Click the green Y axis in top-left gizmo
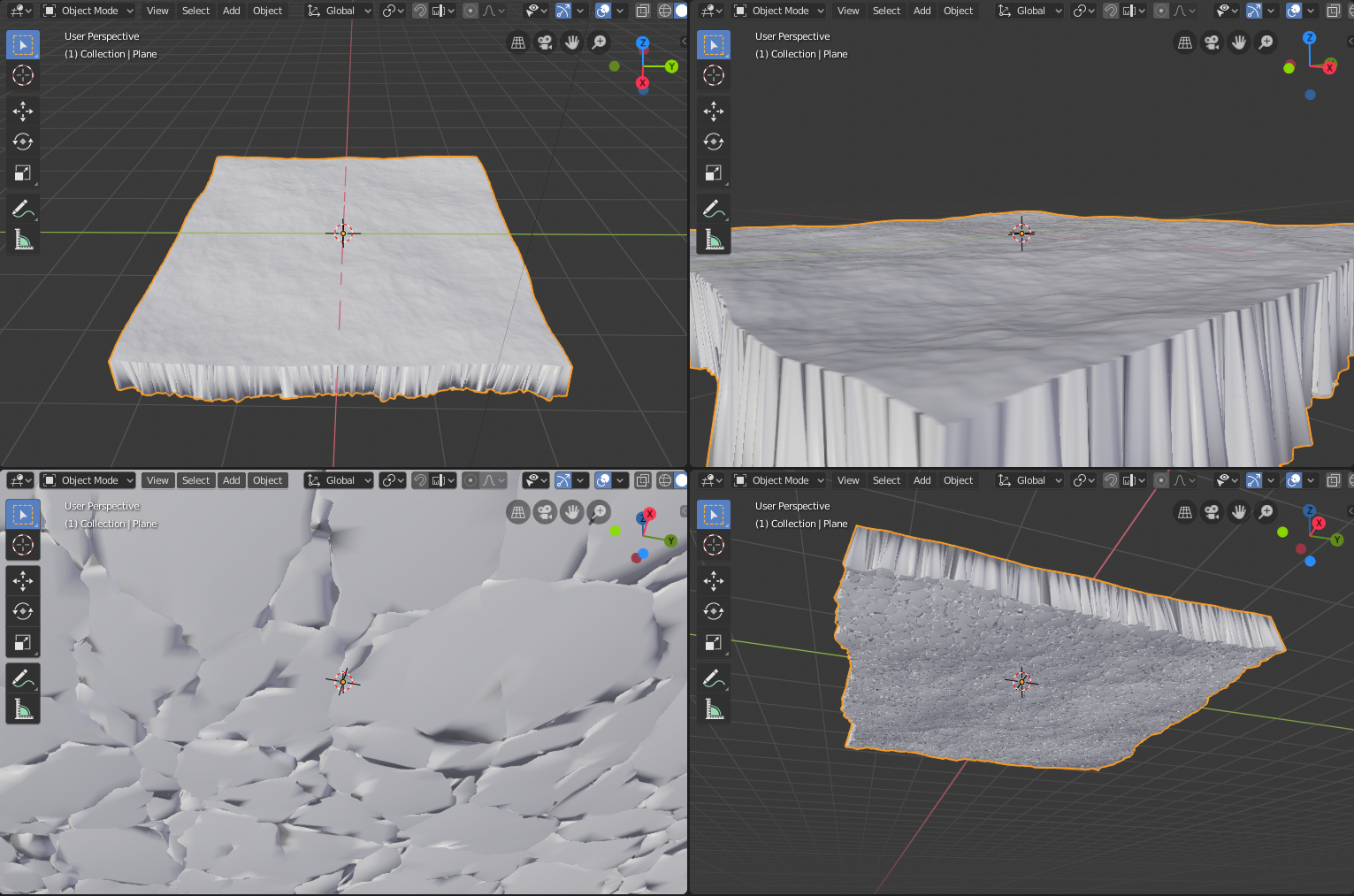The height and width of the screenshot is (896, 1354). coord(671,66)
